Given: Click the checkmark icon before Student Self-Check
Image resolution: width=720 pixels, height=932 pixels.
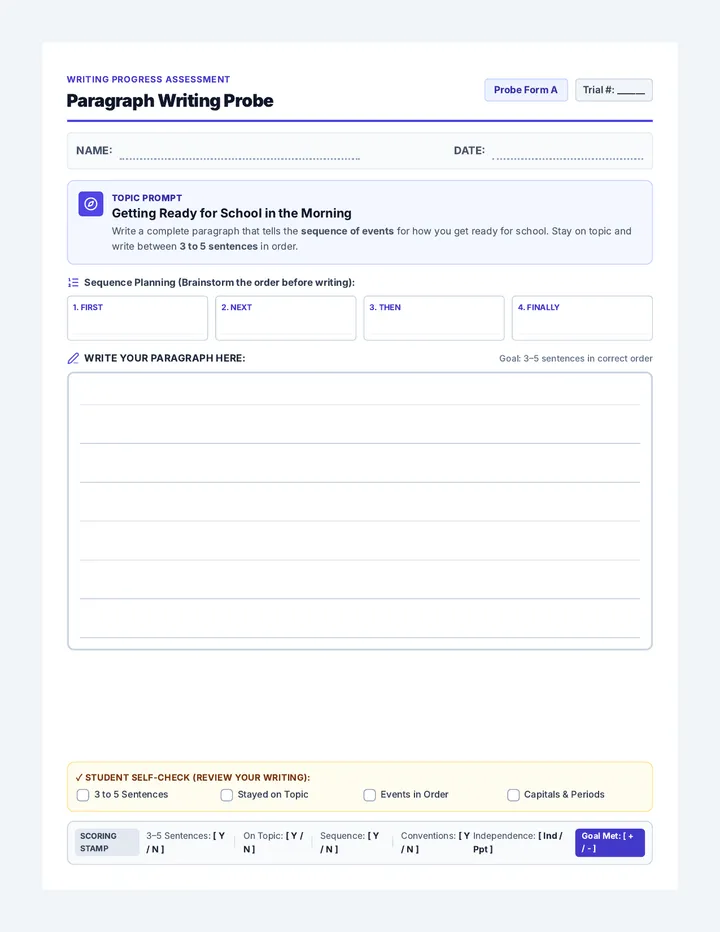Looking at the screenshot, I should 78,777.
